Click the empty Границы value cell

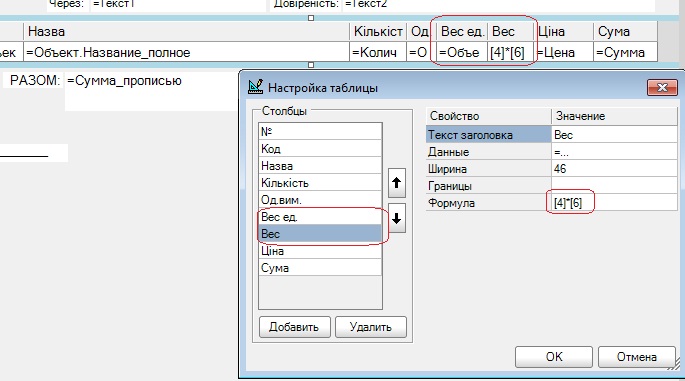point(614,186)
